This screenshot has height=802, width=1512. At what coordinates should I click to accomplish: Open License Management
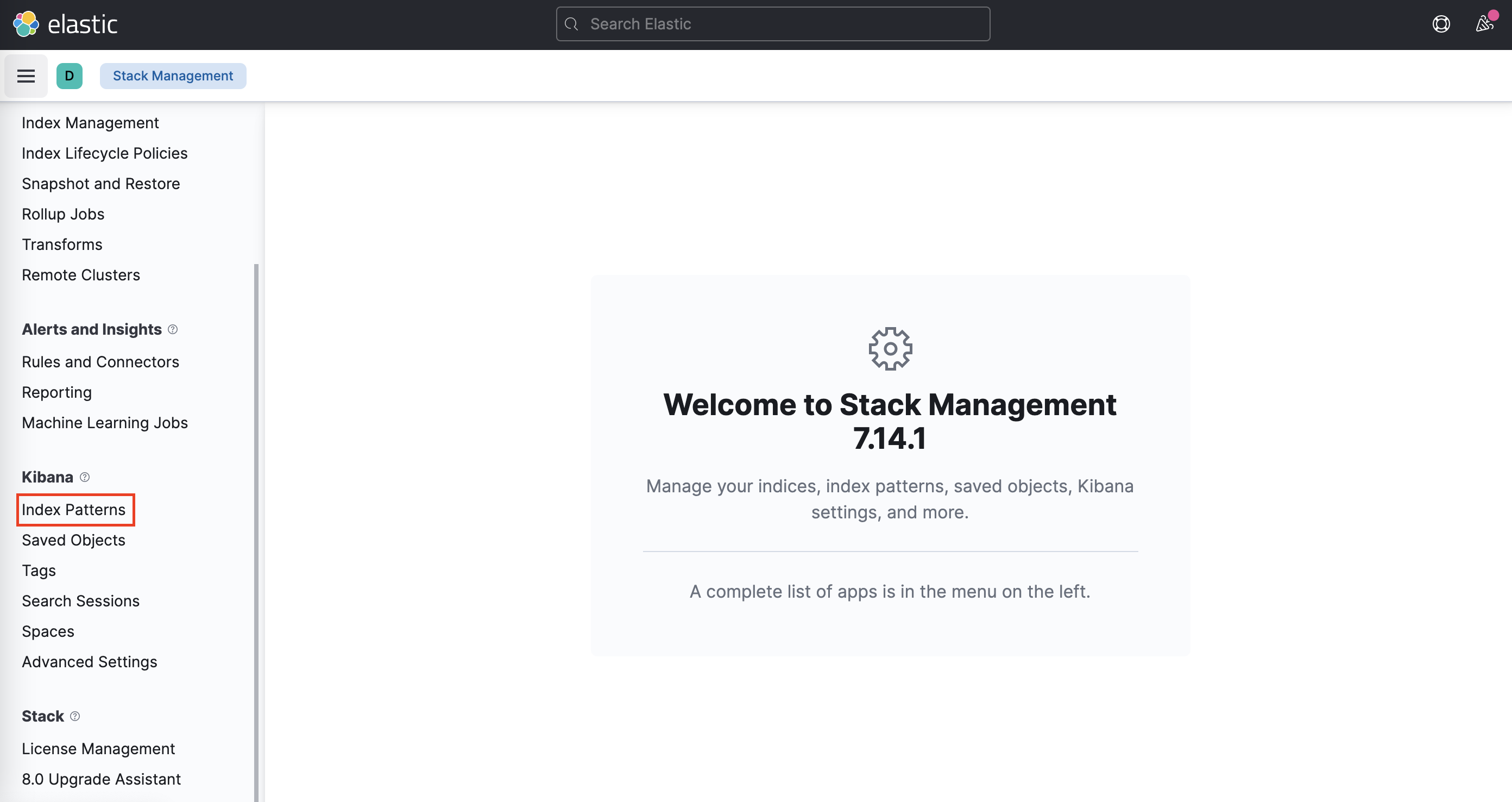(98, 750)
